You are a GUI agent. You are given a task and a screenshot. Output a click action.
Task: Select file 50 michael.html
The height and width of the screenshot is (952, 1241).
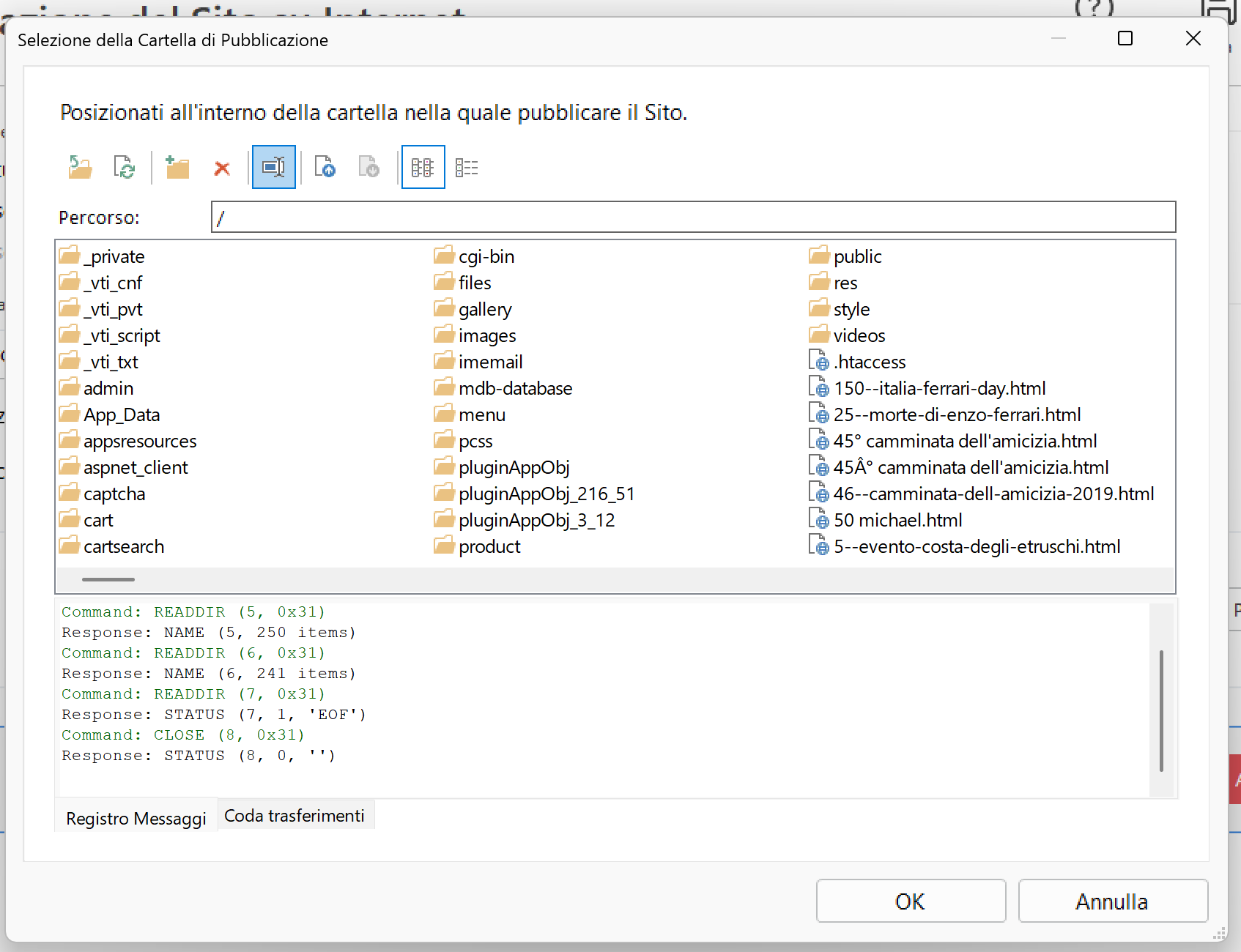click(885, 520)
